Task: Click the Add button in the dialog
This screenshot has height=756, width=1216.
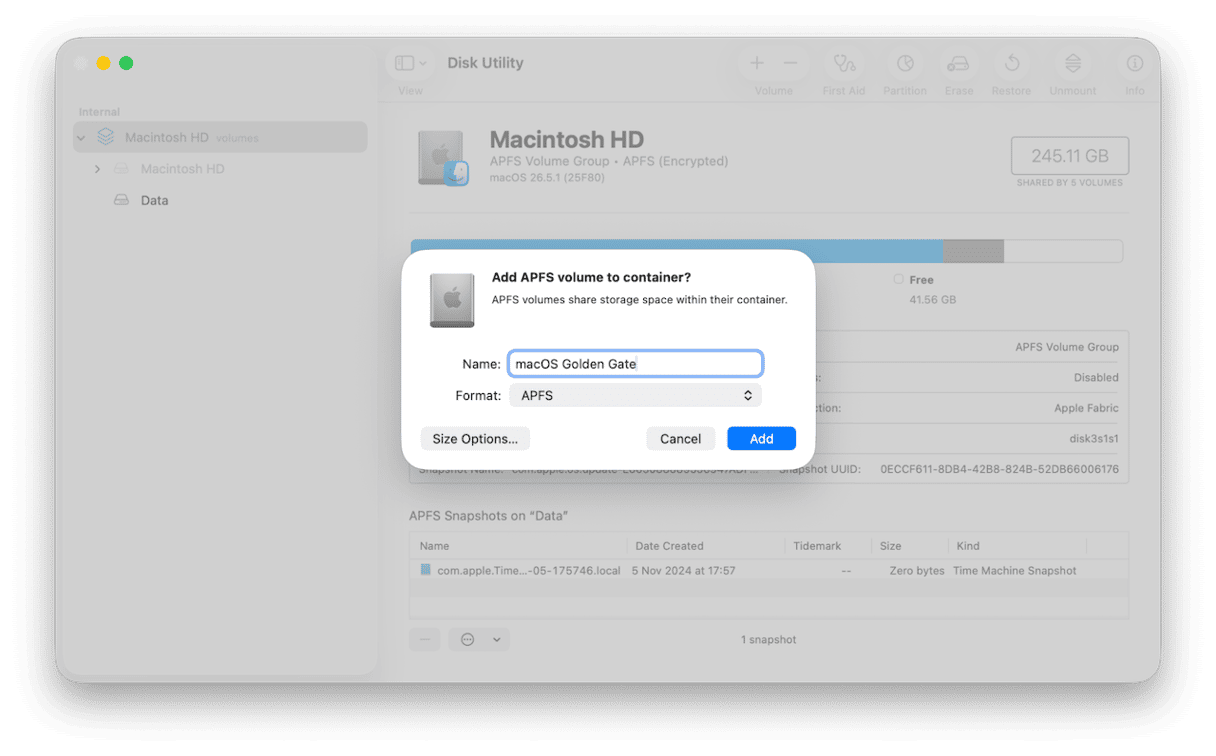Action: (x=761, y=438)
